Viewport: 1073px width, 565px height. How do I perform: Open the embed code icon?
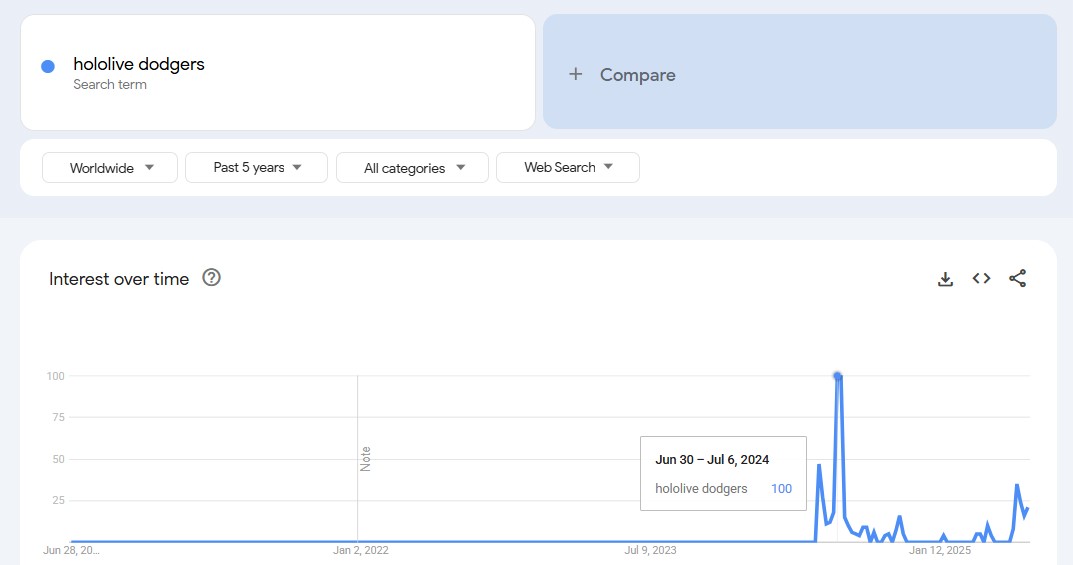coord(981,279)
